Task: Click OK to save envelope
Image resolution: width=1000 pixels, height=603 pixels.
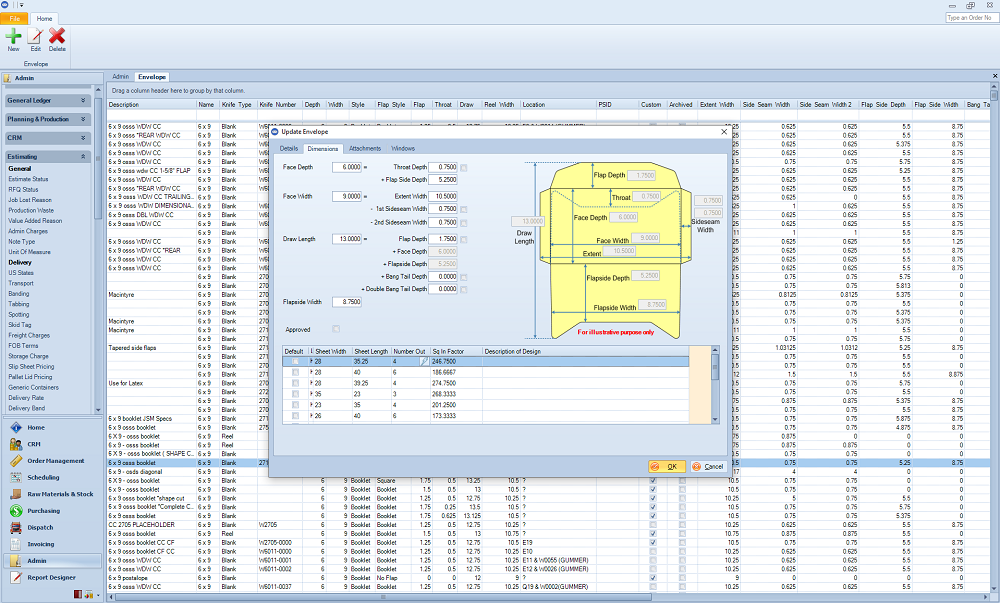Action: pyautogui.click(x=667, y=467)
